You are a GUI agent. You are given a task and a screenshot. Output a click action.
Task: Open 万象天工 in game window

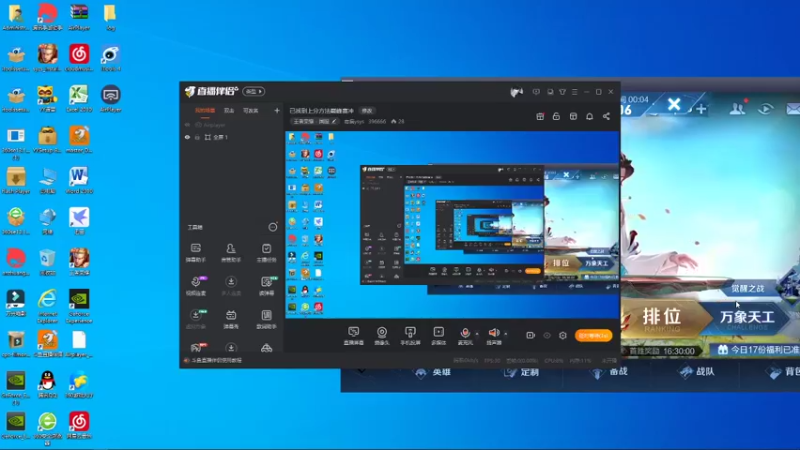[x=747, y=318]
